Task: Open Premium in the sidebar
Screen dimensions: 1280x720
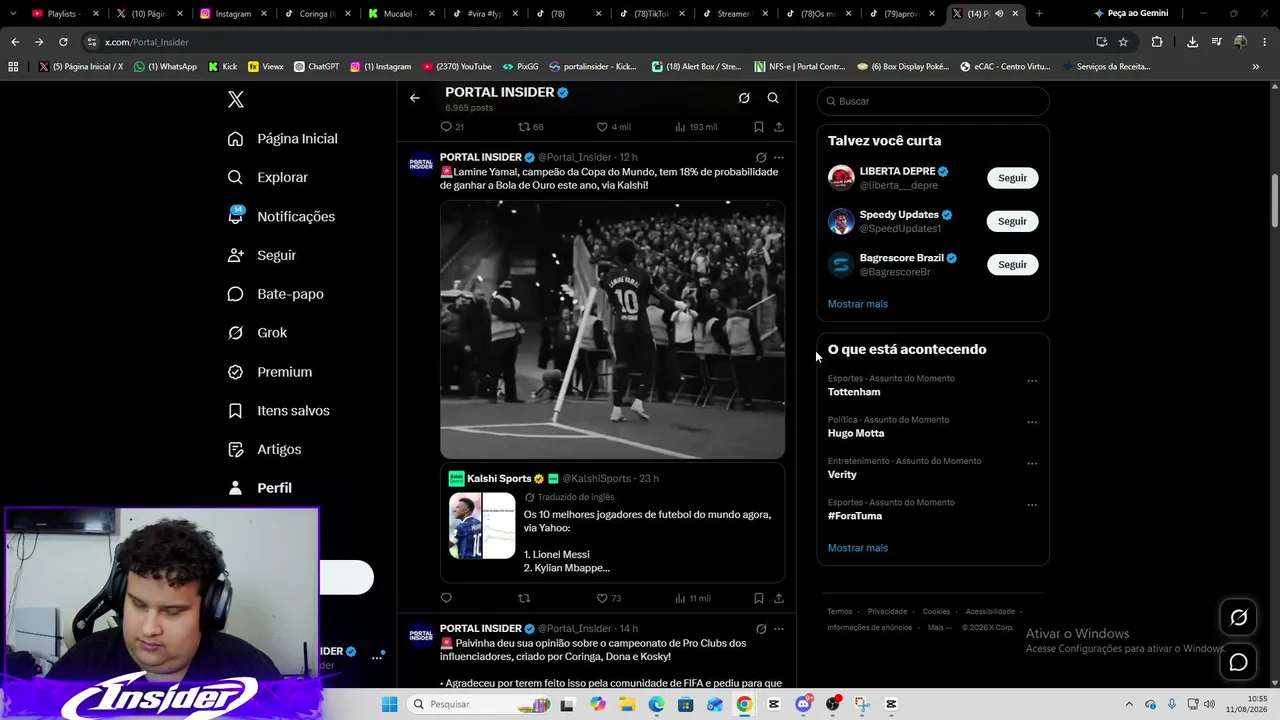Action: (269, 372)
